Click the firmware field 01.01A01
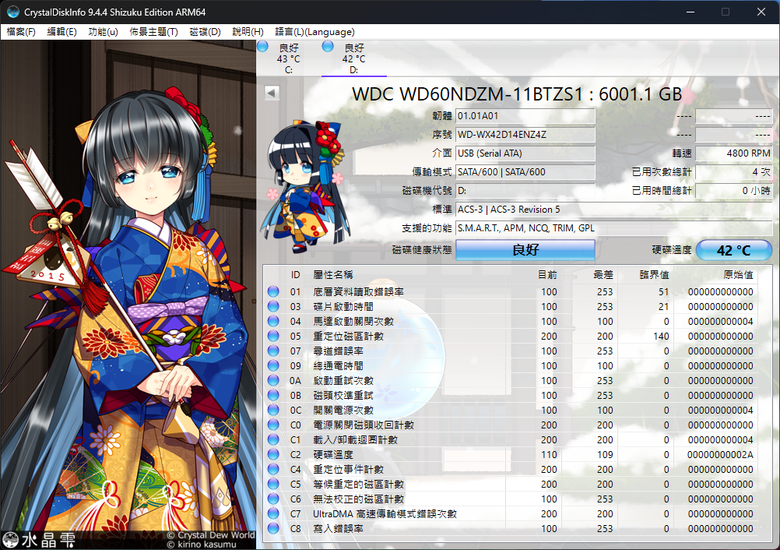Image resolution: width=780 pixels, height=550 pixels. tap(525, 116)
